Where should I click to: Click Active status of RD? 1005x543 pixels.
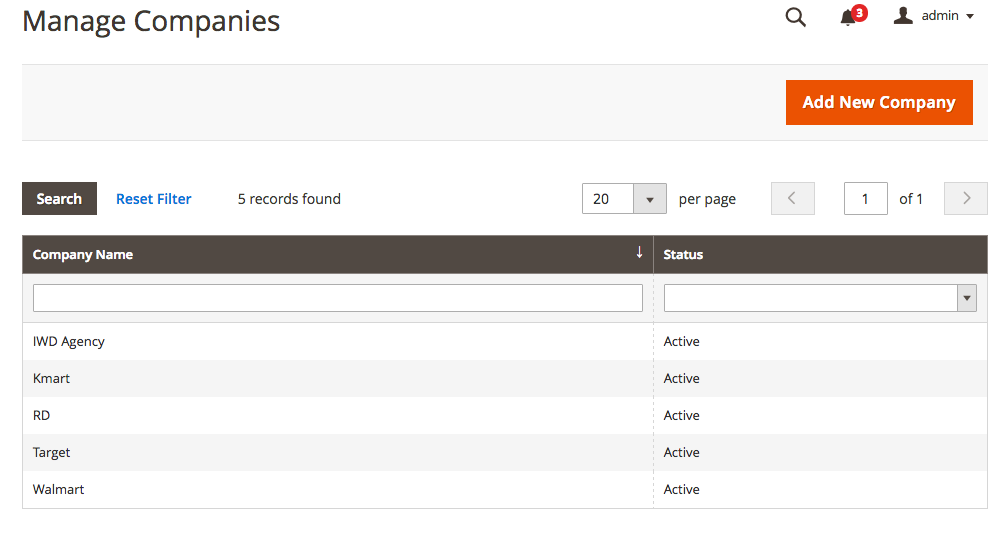681,415
